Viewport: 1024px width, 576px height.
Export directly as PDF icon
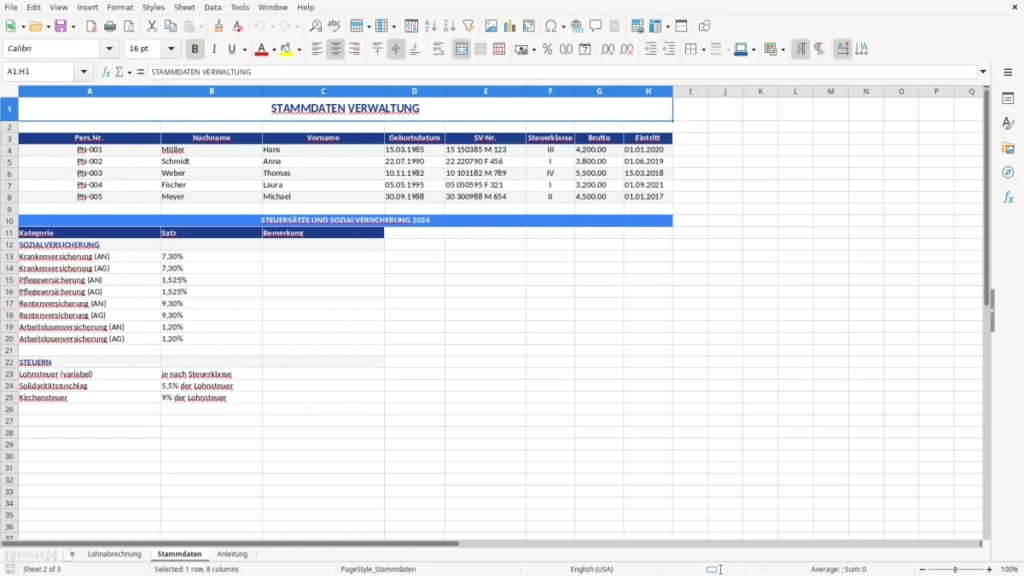click(91, 26)
